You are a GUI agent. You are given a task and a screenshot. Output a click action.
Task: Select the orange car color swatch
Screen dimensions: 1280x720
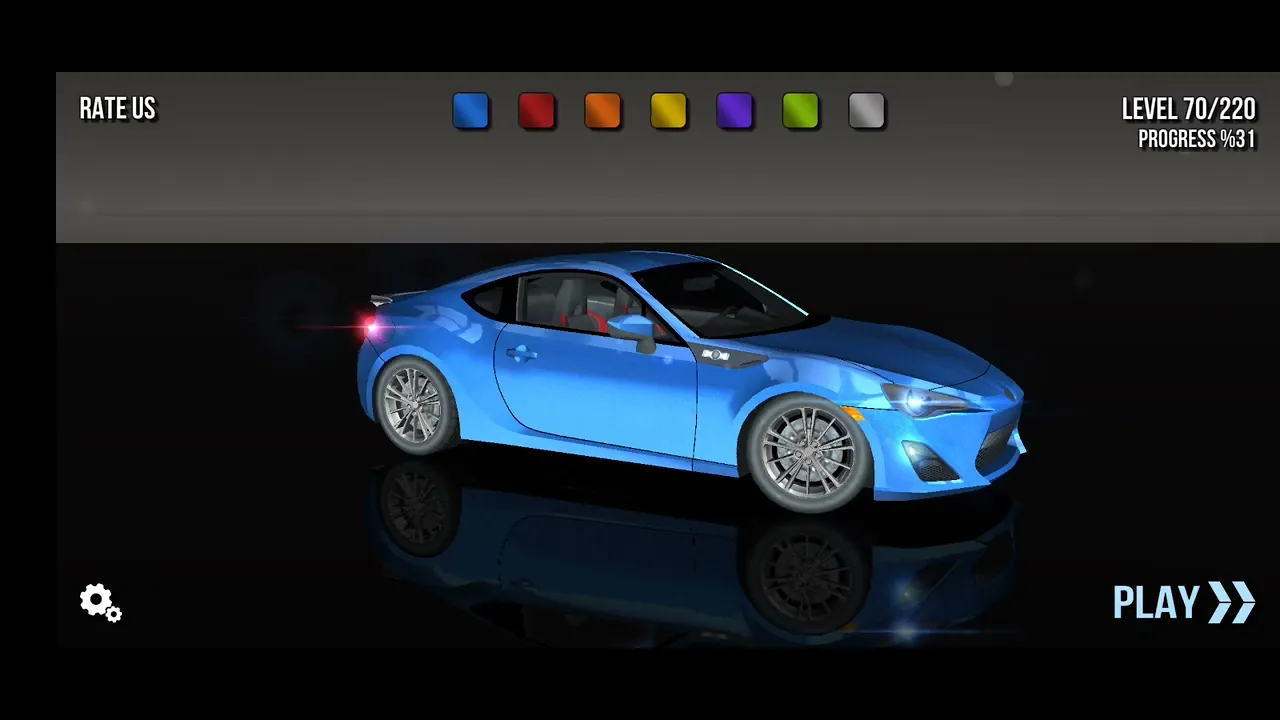(603, 111)
